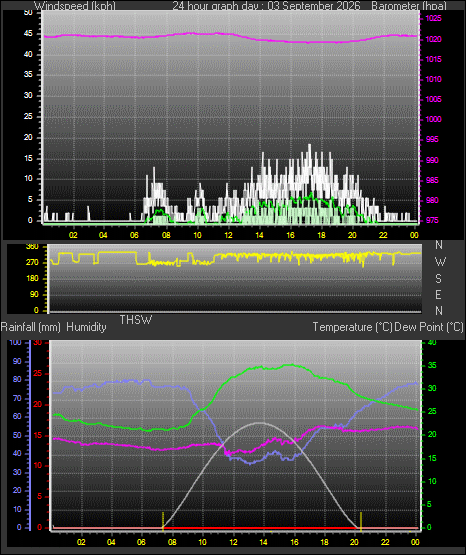Click the 1020 barometer scale value

click(x=433, y=39)
